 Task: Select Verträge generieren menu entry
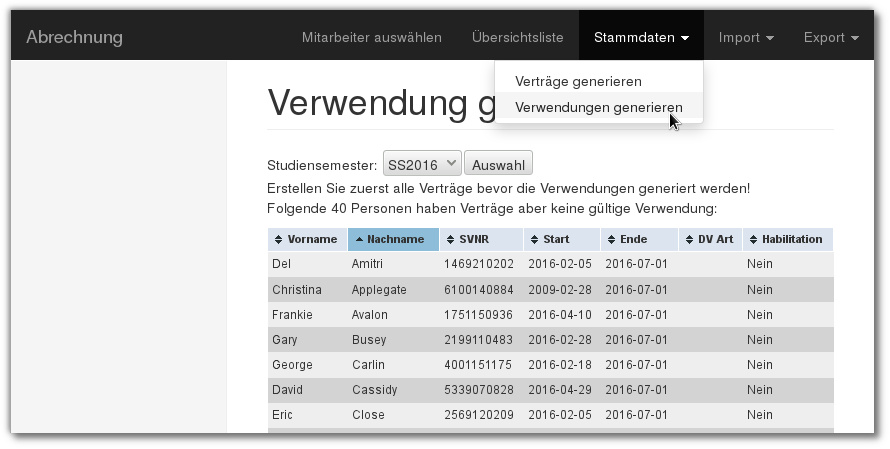pos(578,81)
